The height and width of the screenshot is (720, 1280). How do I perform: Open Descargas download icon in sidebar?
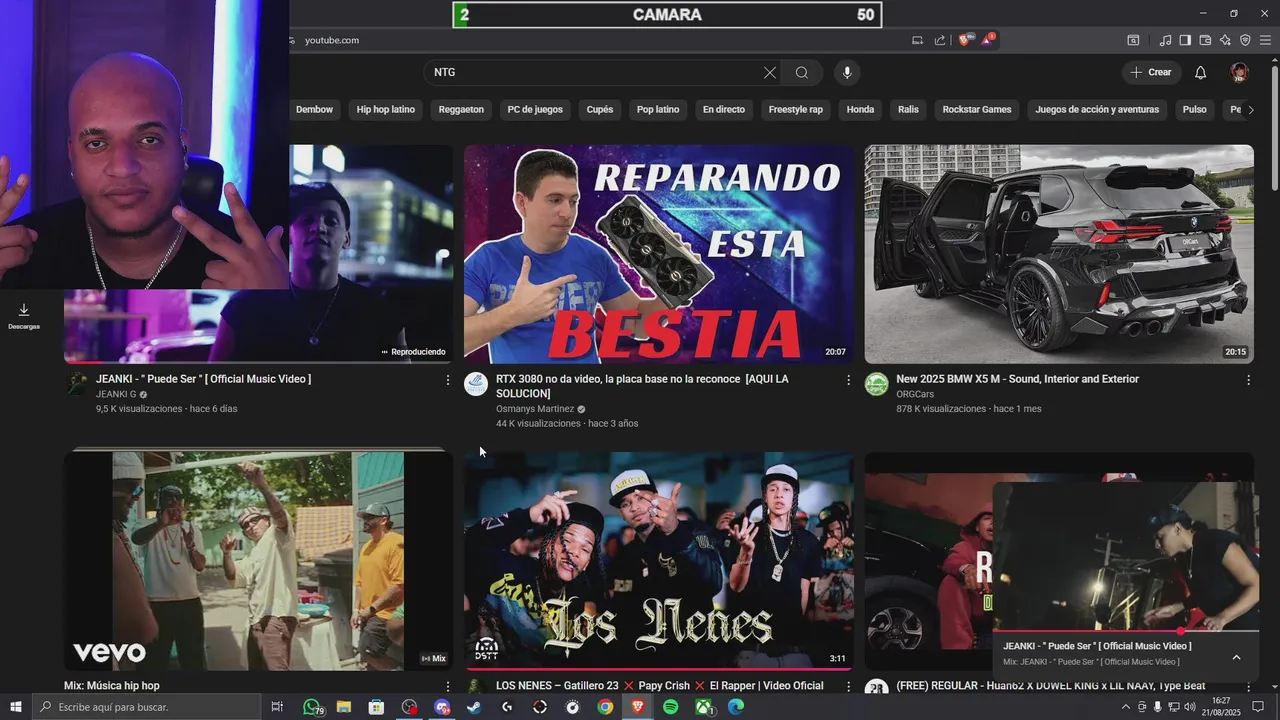click(24, 316)
